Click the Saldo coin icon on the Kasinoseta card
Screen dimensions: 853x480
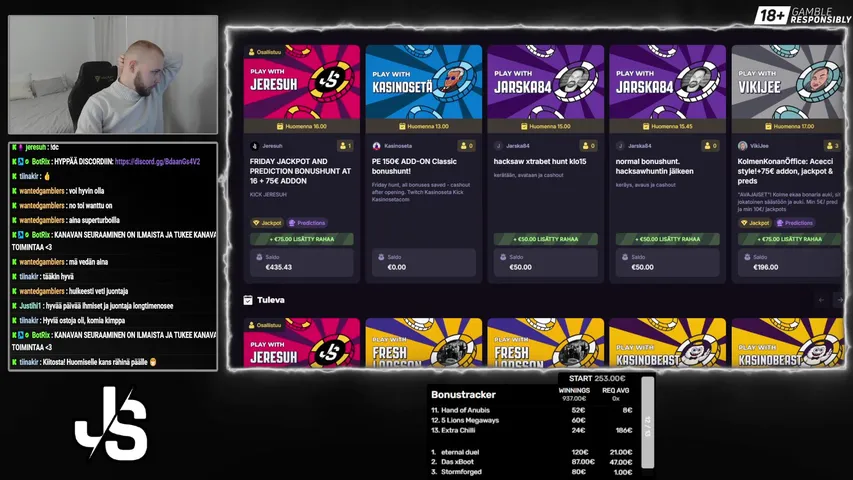tap(381, 257)
